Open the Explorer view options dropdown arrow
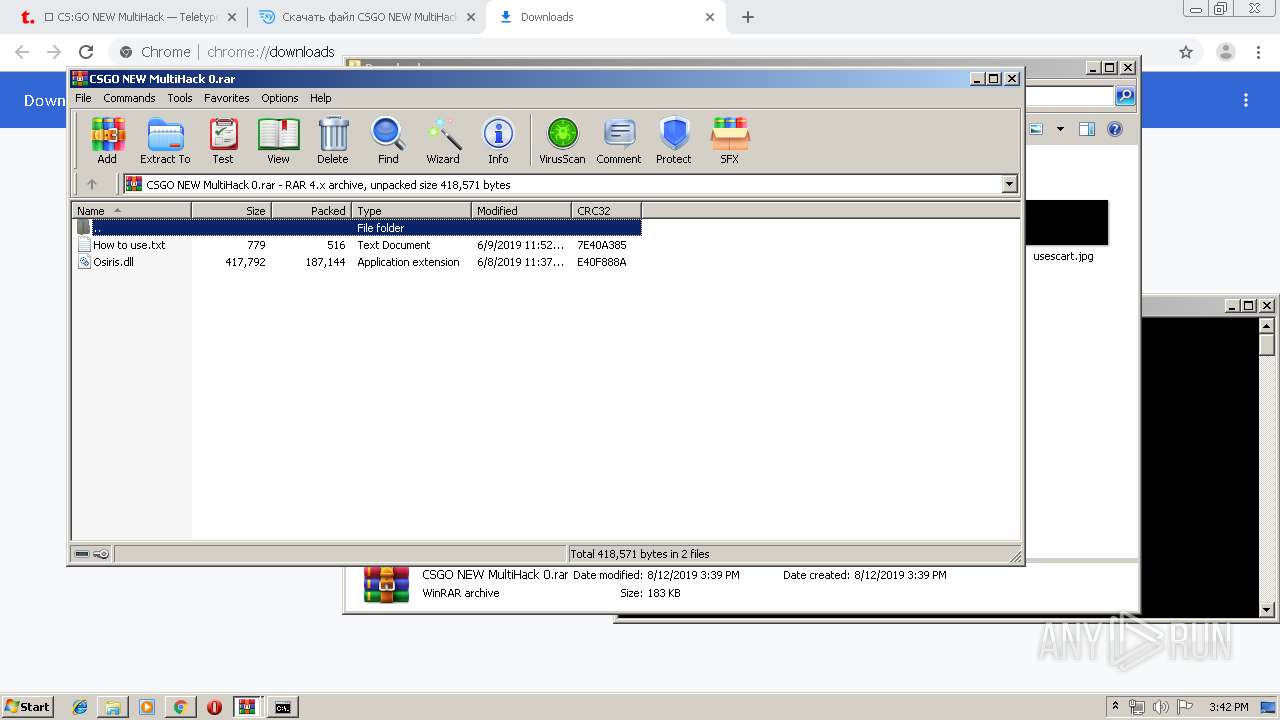 click(x=1060, y=129)
